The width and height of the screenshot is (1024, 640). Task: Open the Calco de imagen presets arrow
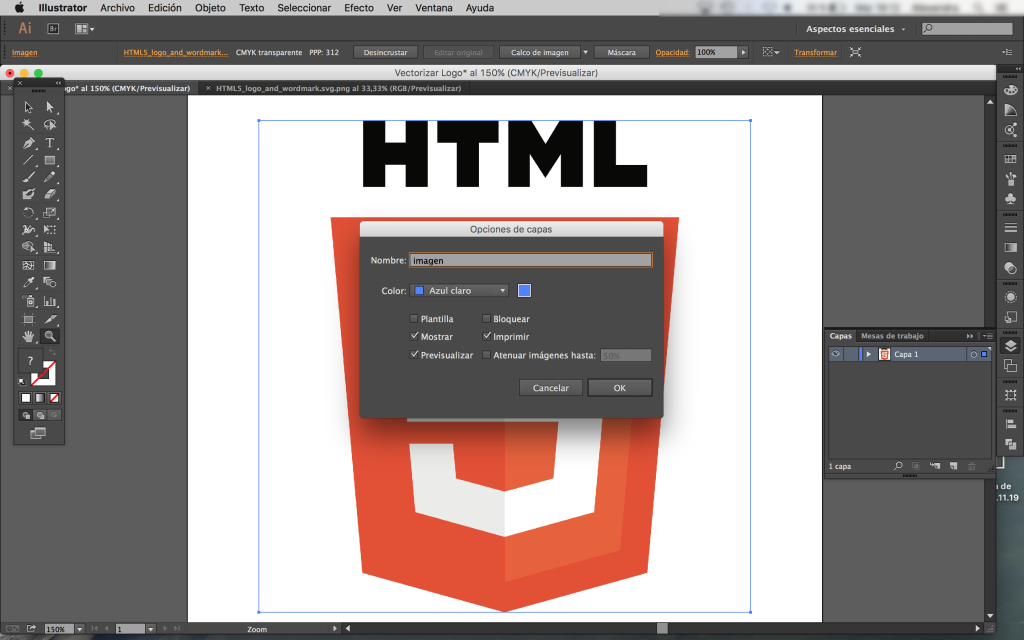585,52
